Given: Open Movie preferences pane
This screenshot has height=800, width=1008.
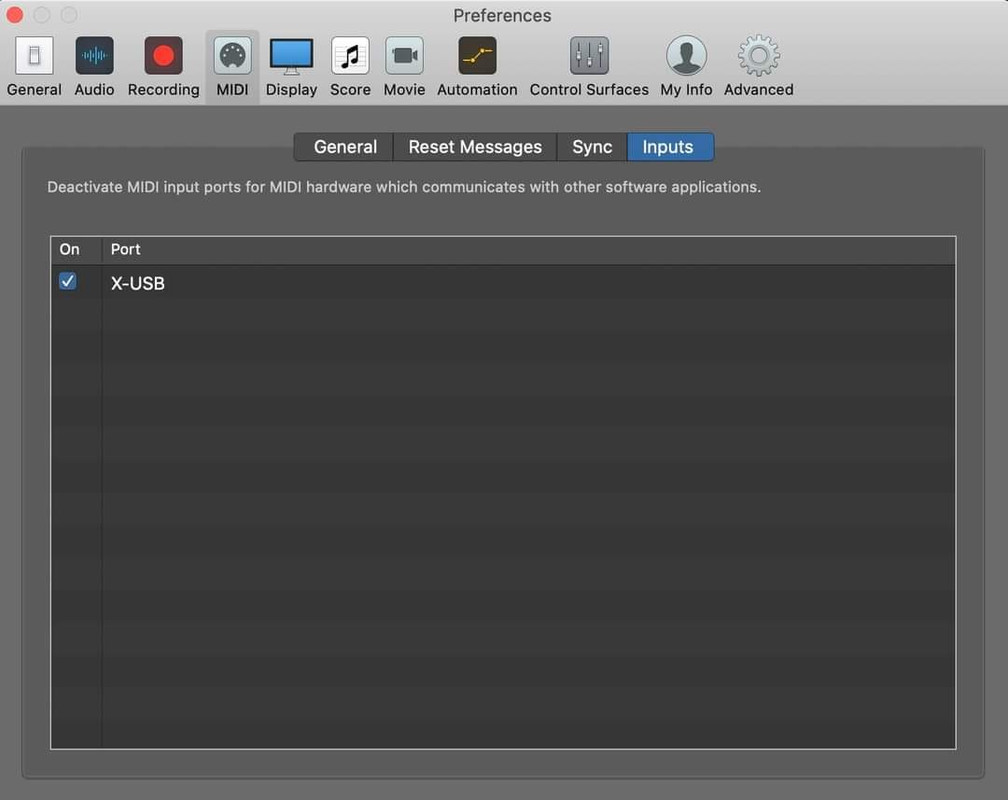Looking at the screenshot, I should tap(404, 67).
